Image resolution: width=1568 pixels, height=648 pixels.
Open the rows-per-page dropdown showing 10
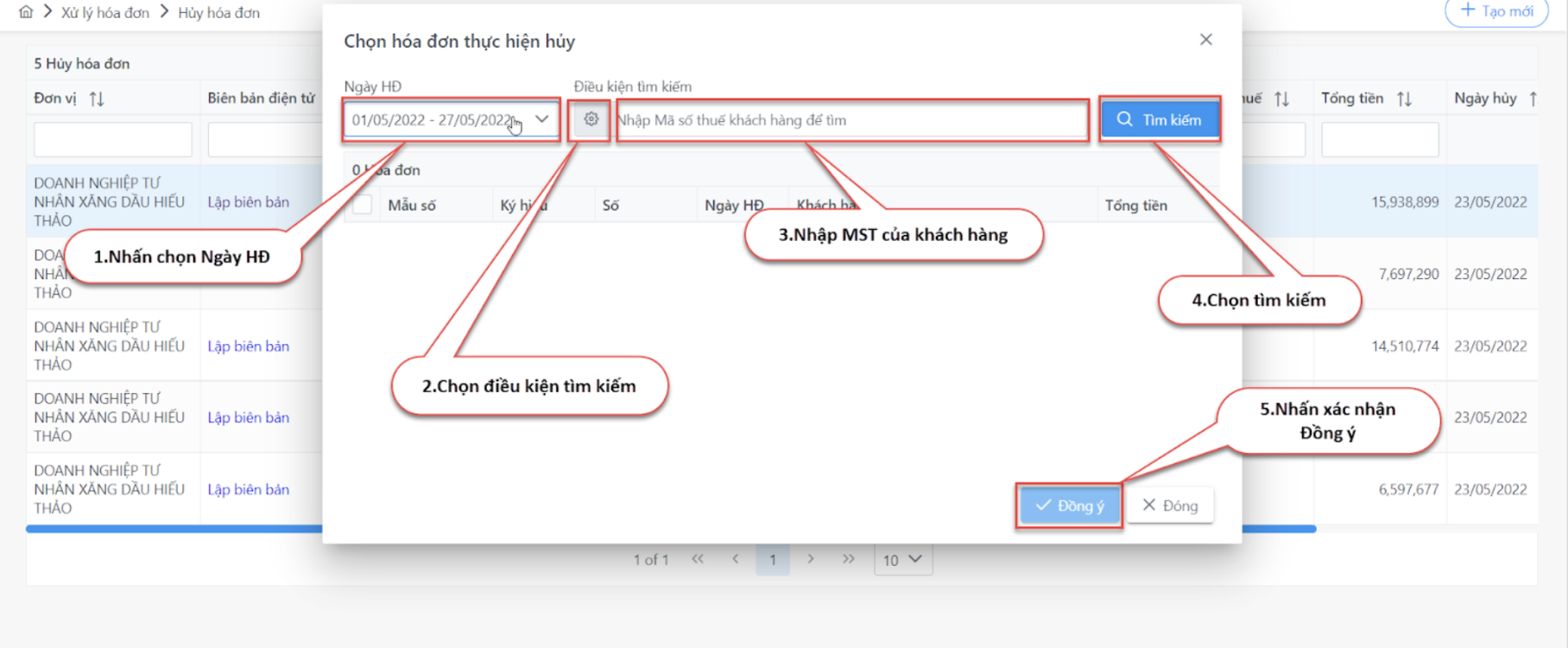click(902, 560)
